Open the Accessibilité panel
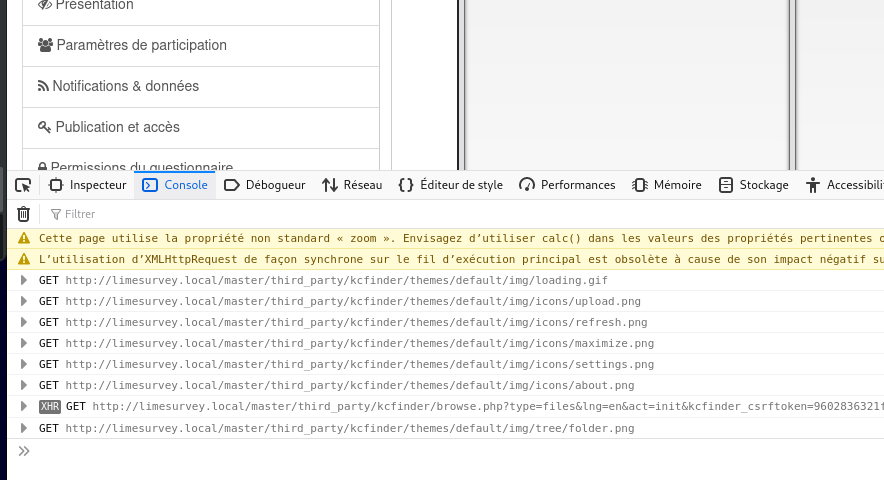 click(x=844, y=185)
